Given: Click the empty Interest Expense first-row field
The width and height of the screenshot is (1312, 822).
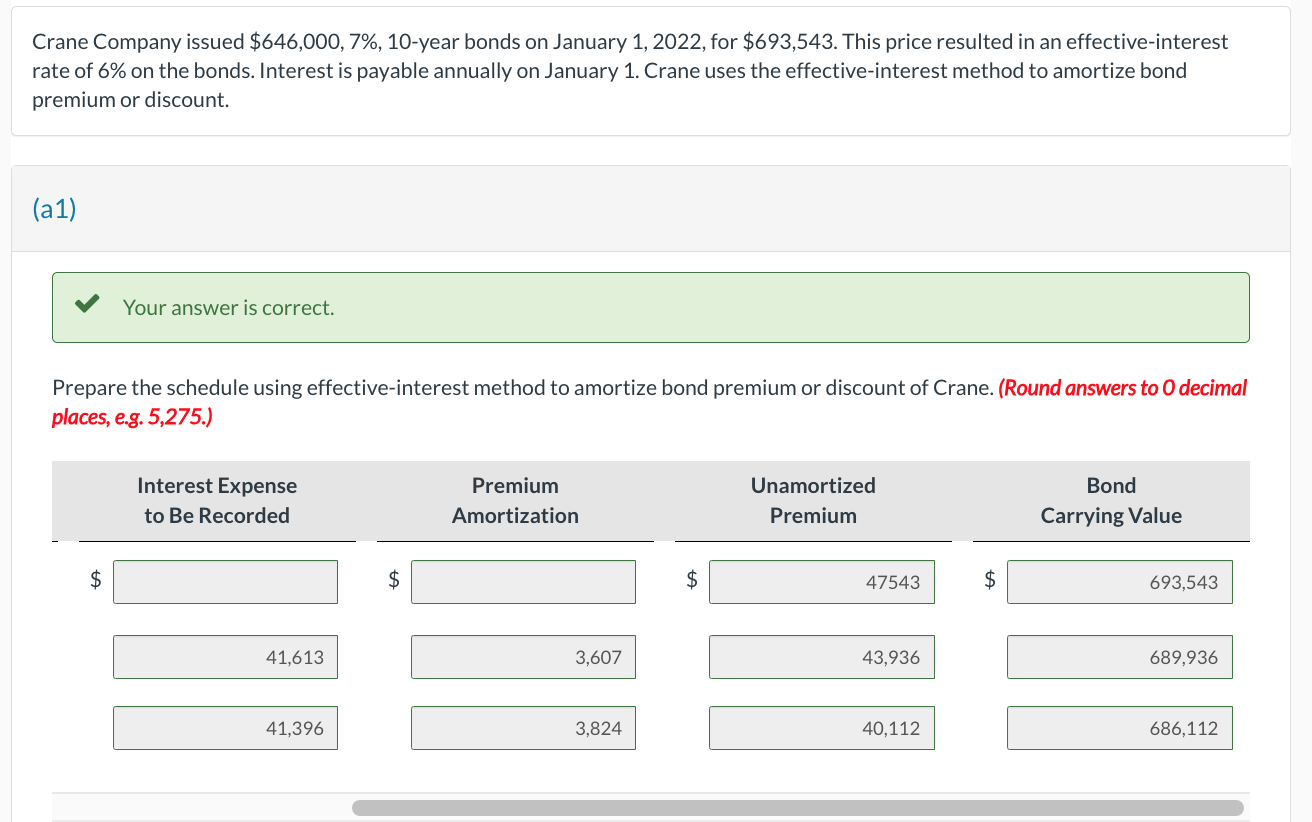Looking at the screenshot, I should coord(225,582).
